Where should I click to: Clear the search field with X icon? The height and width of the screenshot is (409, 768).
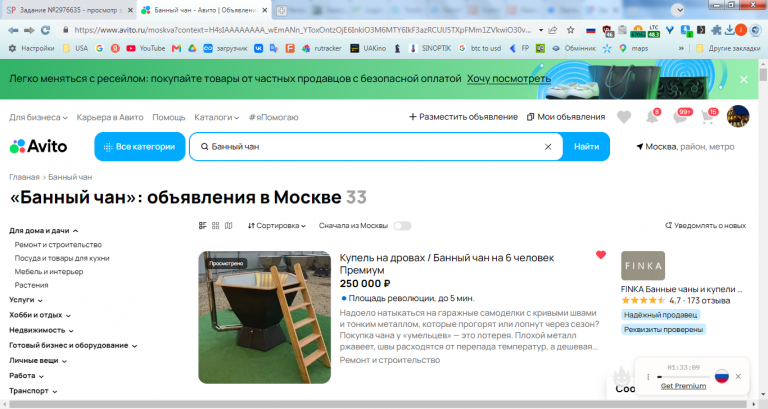[x=548, y=146]
